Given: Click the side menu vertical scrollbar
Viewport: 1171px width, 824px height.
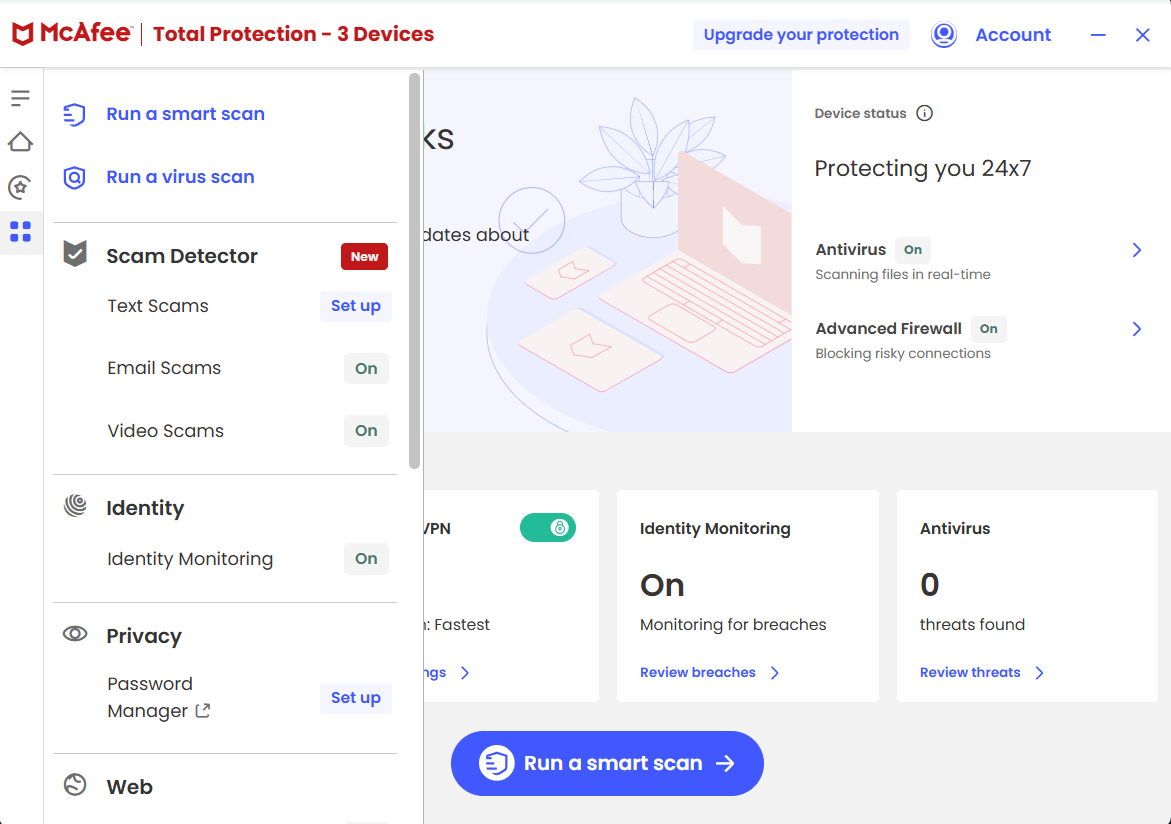Looking at the screenshot, I should pyautogui.click(x=414, y=270).
